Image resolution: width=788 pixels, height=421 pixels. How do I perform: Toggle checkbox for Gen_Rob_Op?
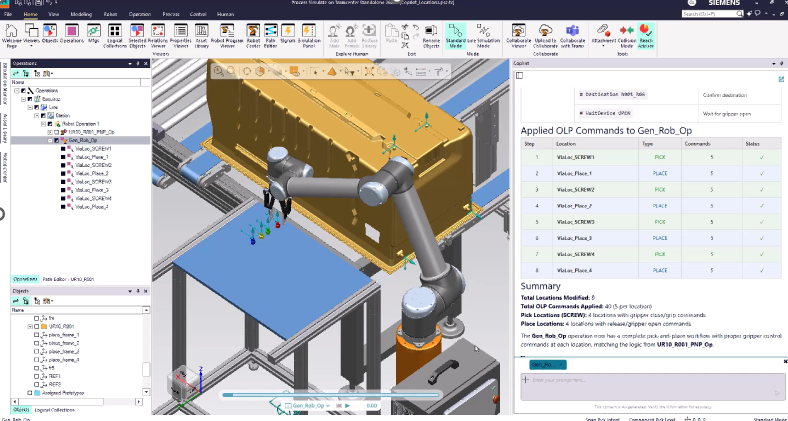point(56,140)
